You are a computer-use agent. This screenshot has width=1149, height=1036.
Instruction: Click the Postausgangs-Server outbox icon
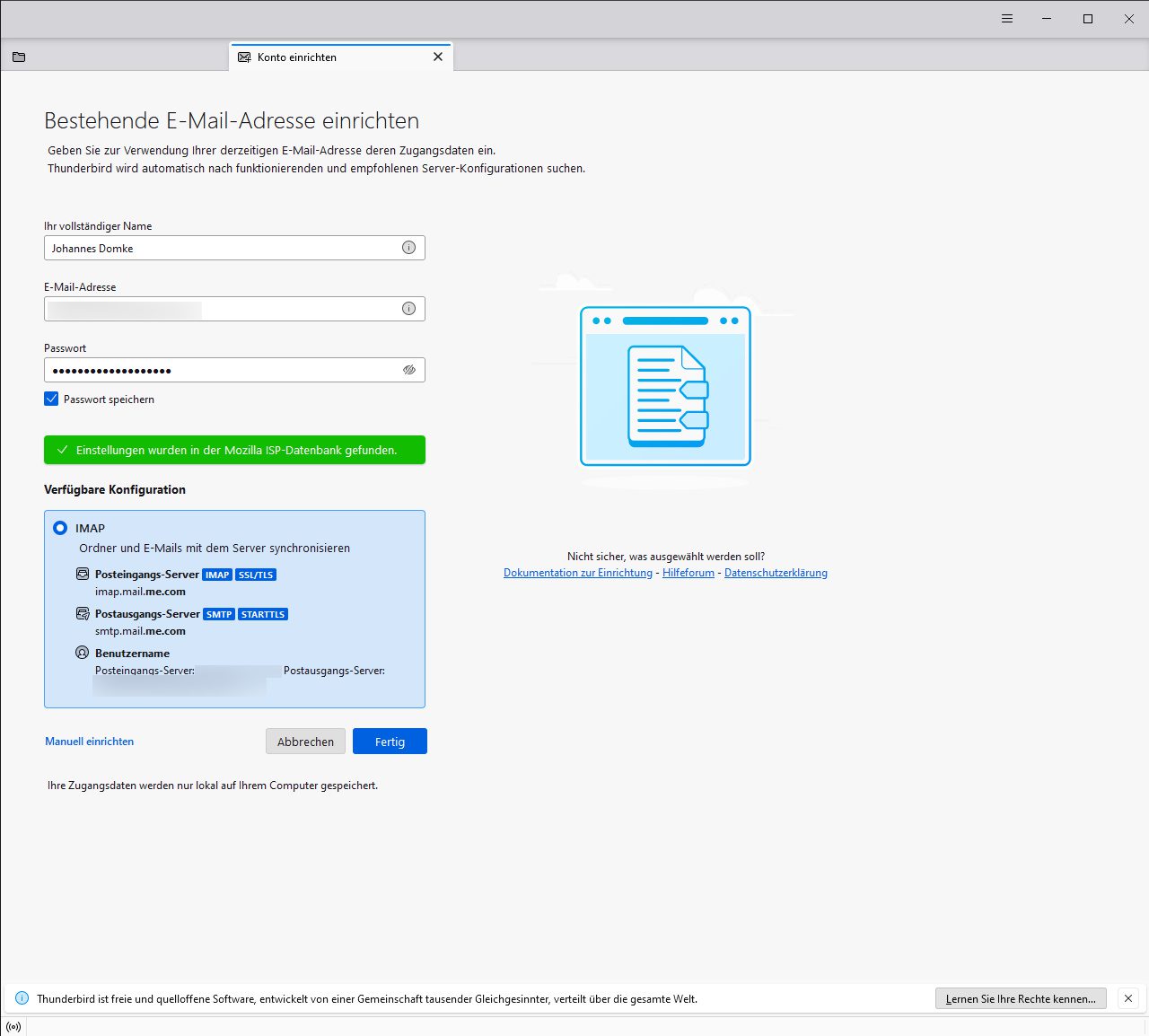(83, 614)
